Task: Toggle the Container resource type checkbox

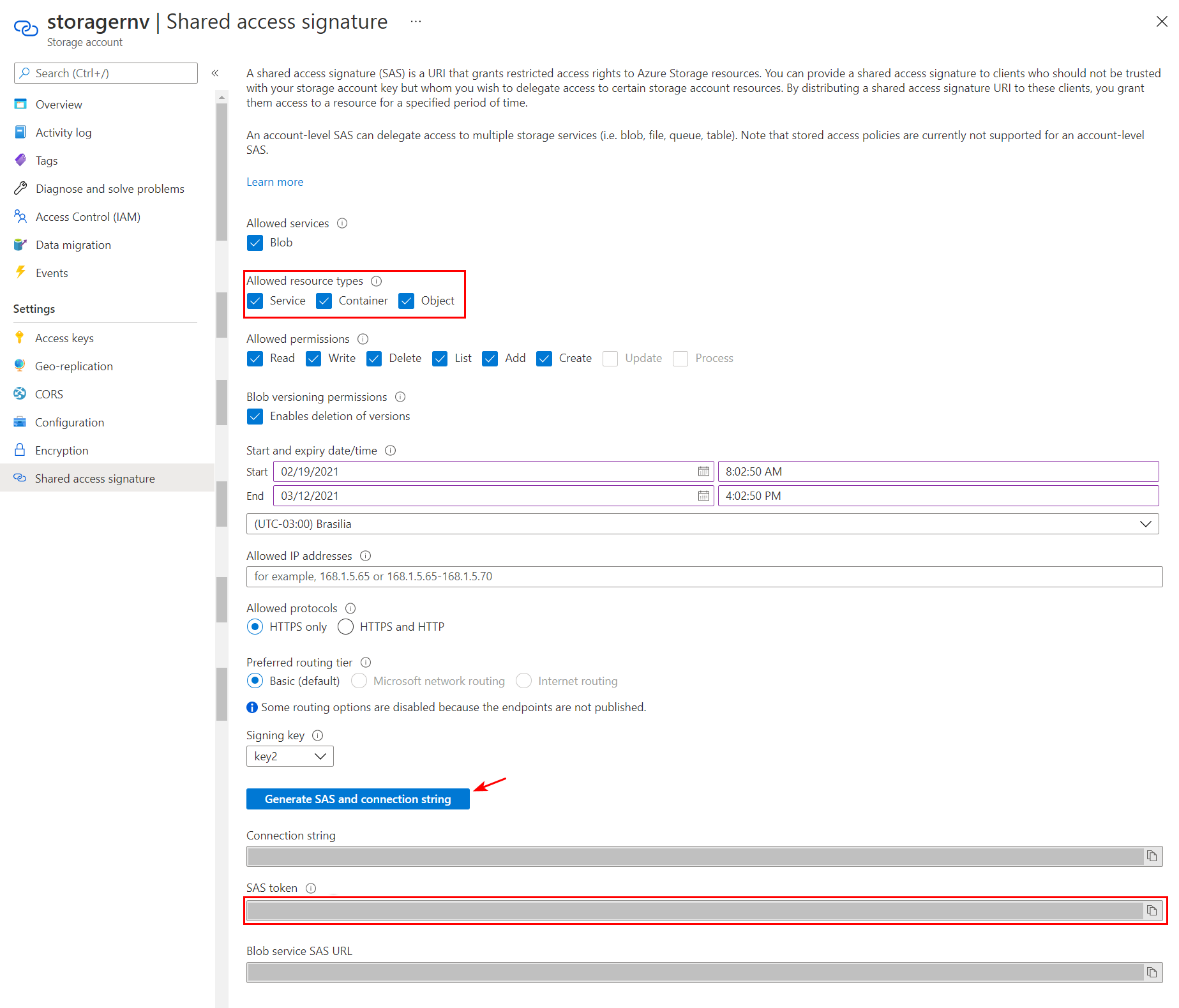Action: 324,301
